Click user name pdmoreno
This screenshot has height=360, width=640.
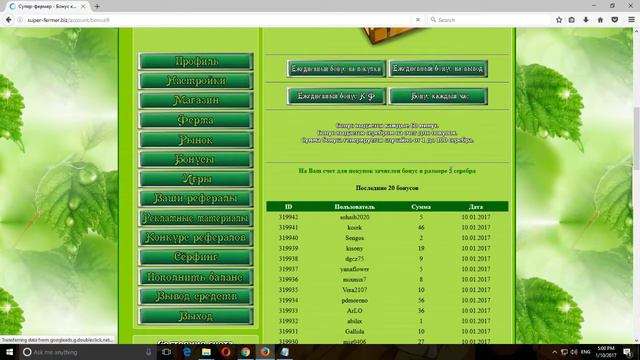point(354,300)
